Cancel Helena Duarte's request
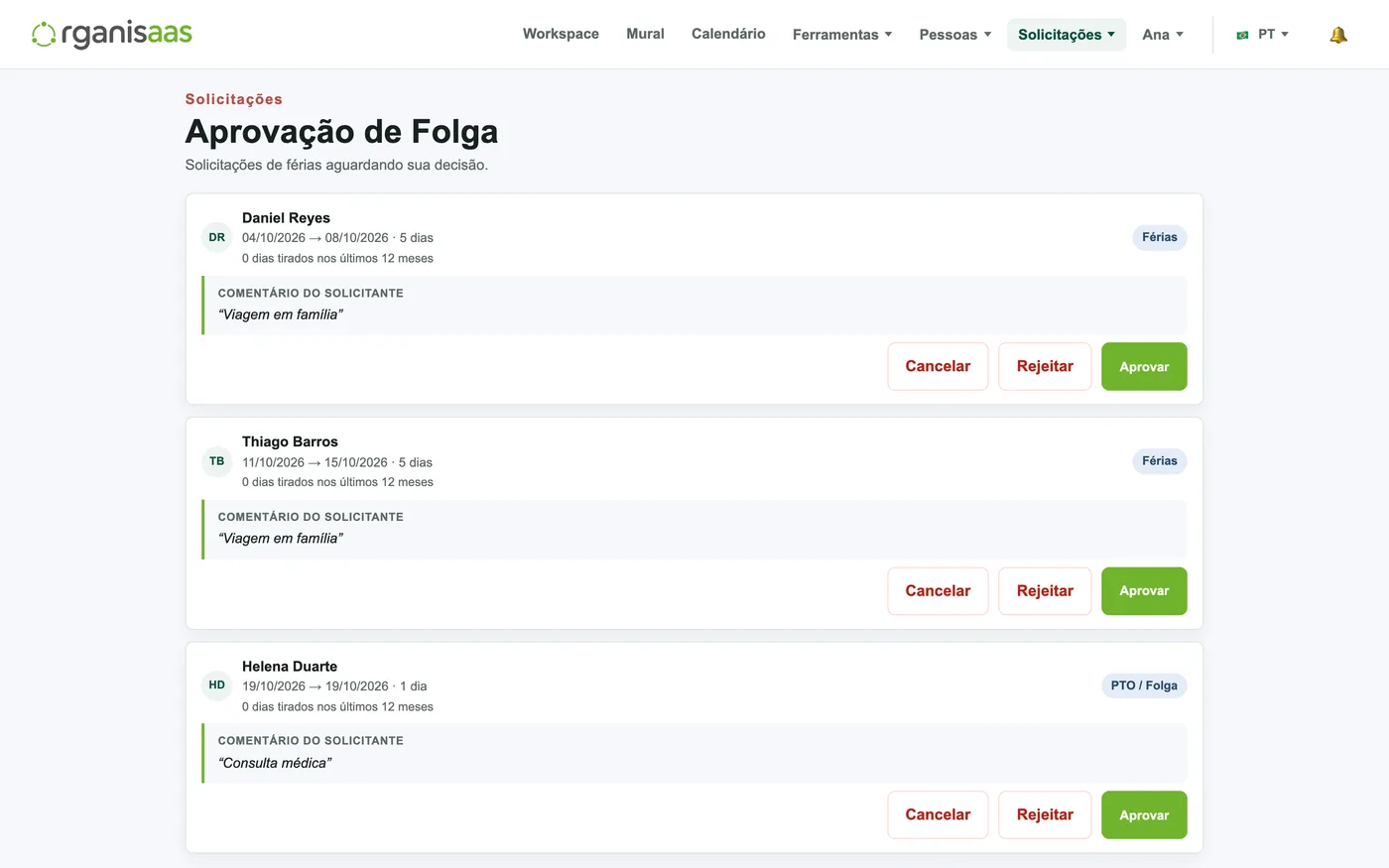1389x868 pixels. point(938,814)
